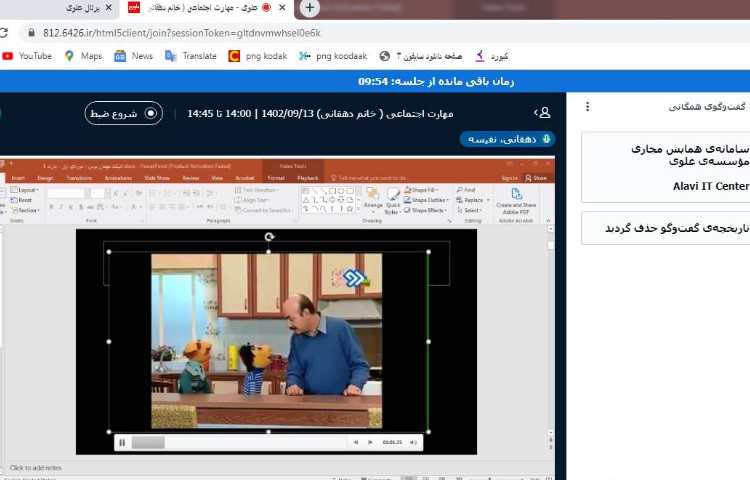Open the Shape Outline dropdown
The image size is (750, 480).
(427, 200)
